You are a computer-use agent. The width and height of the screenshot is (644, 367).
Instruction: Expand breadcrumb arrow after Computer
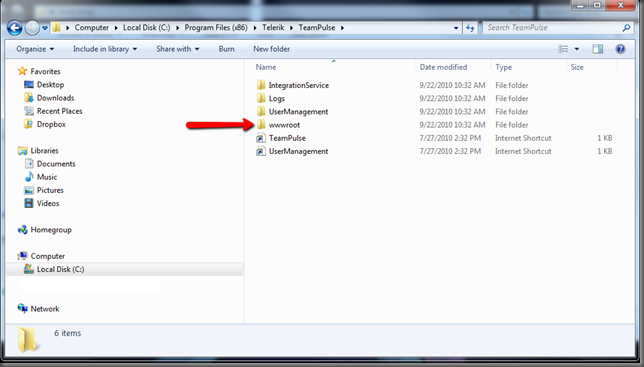pos(116,28)
